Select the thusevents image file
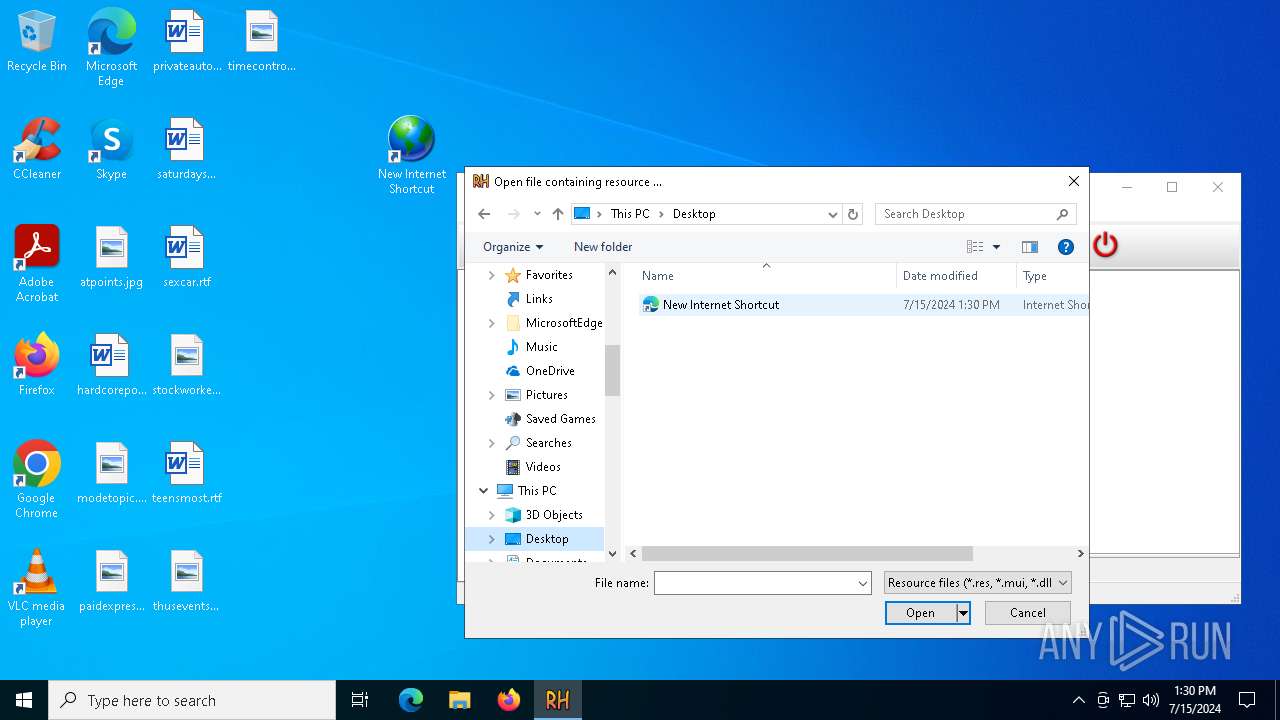Image resolution: width=1280 pixels, height=720 pixels. click(186, 581)
